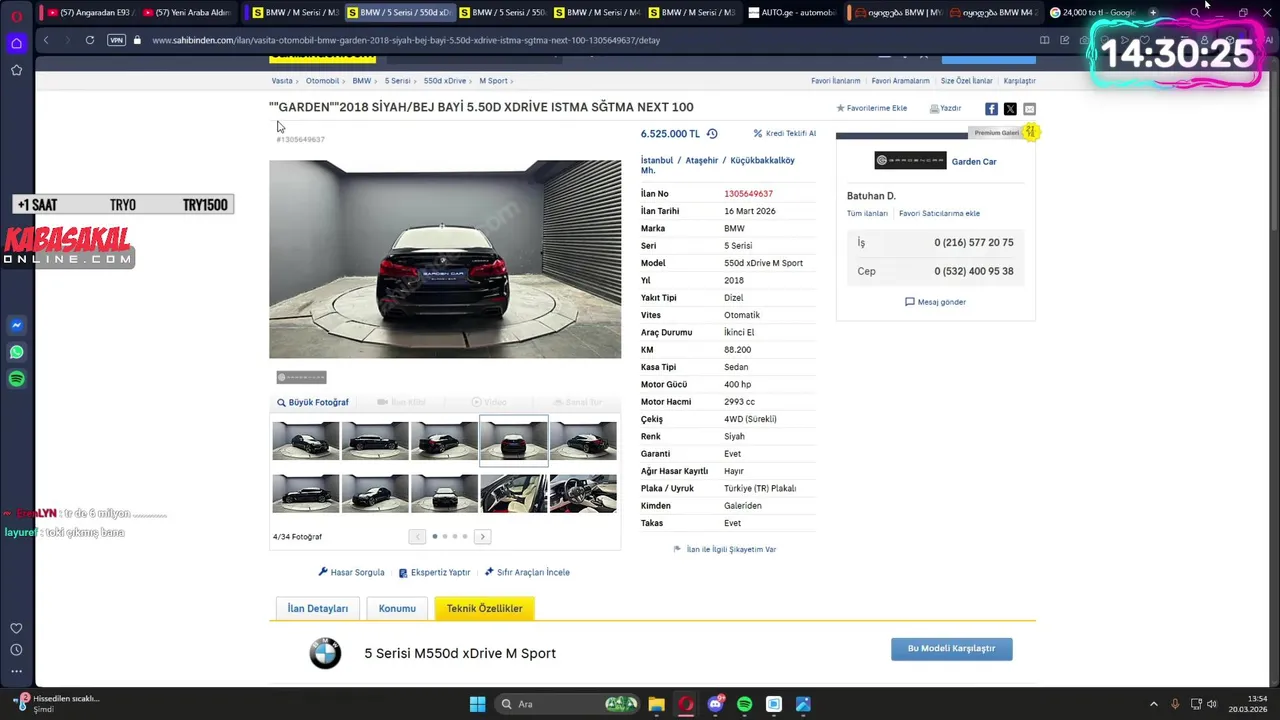The width and height of the screenshot is (1280, 720).
Task: Click Favorilerime Ekle star
Action: (x=872, y=108)
